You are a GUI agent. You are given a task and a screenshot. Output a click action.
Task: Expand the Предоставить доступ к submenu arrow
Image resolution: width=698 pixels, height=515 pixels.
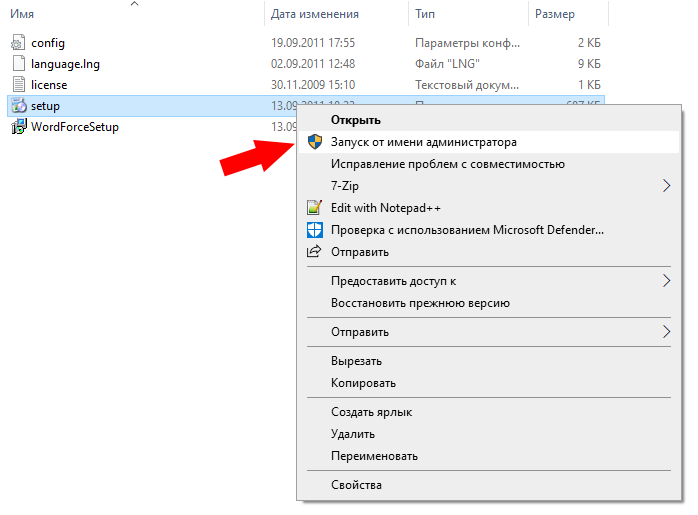(x=667, y=282)
